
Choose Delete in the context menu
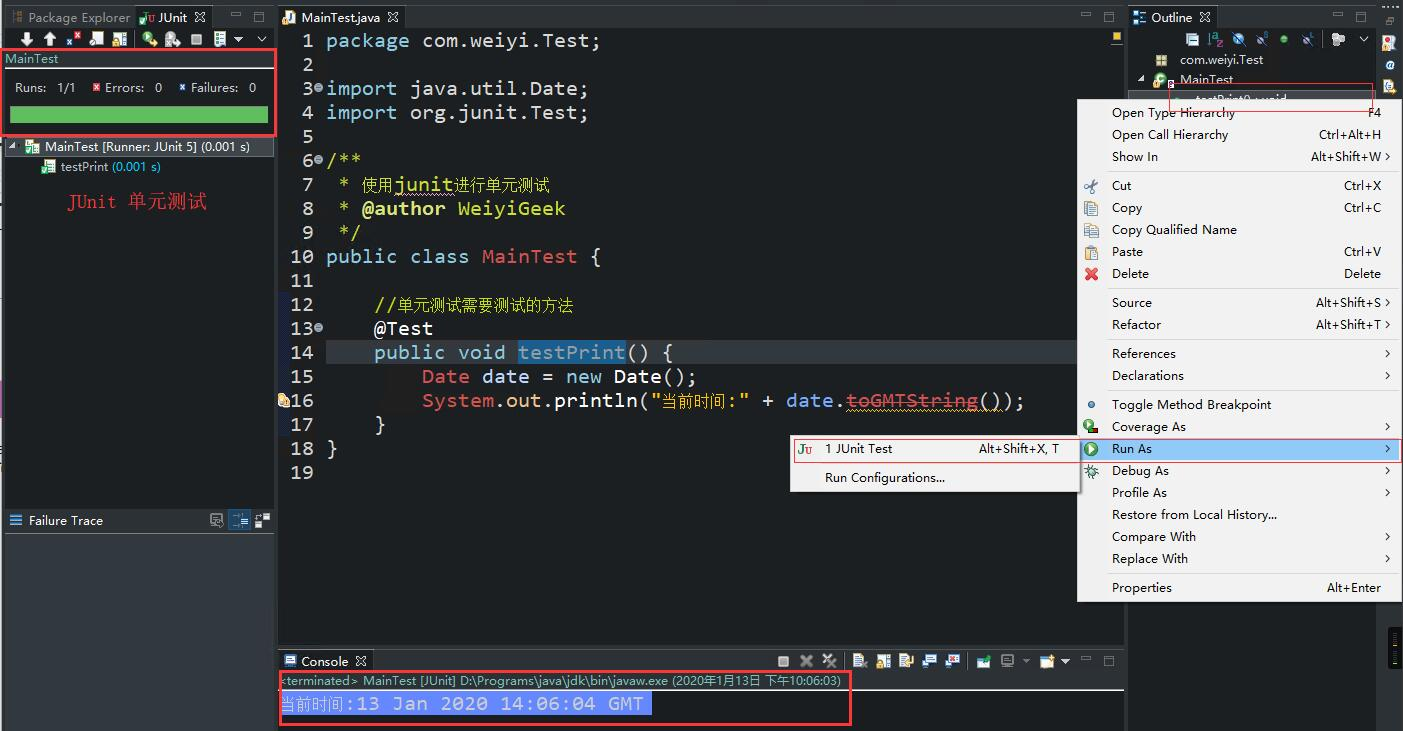tap(1238, 274)
